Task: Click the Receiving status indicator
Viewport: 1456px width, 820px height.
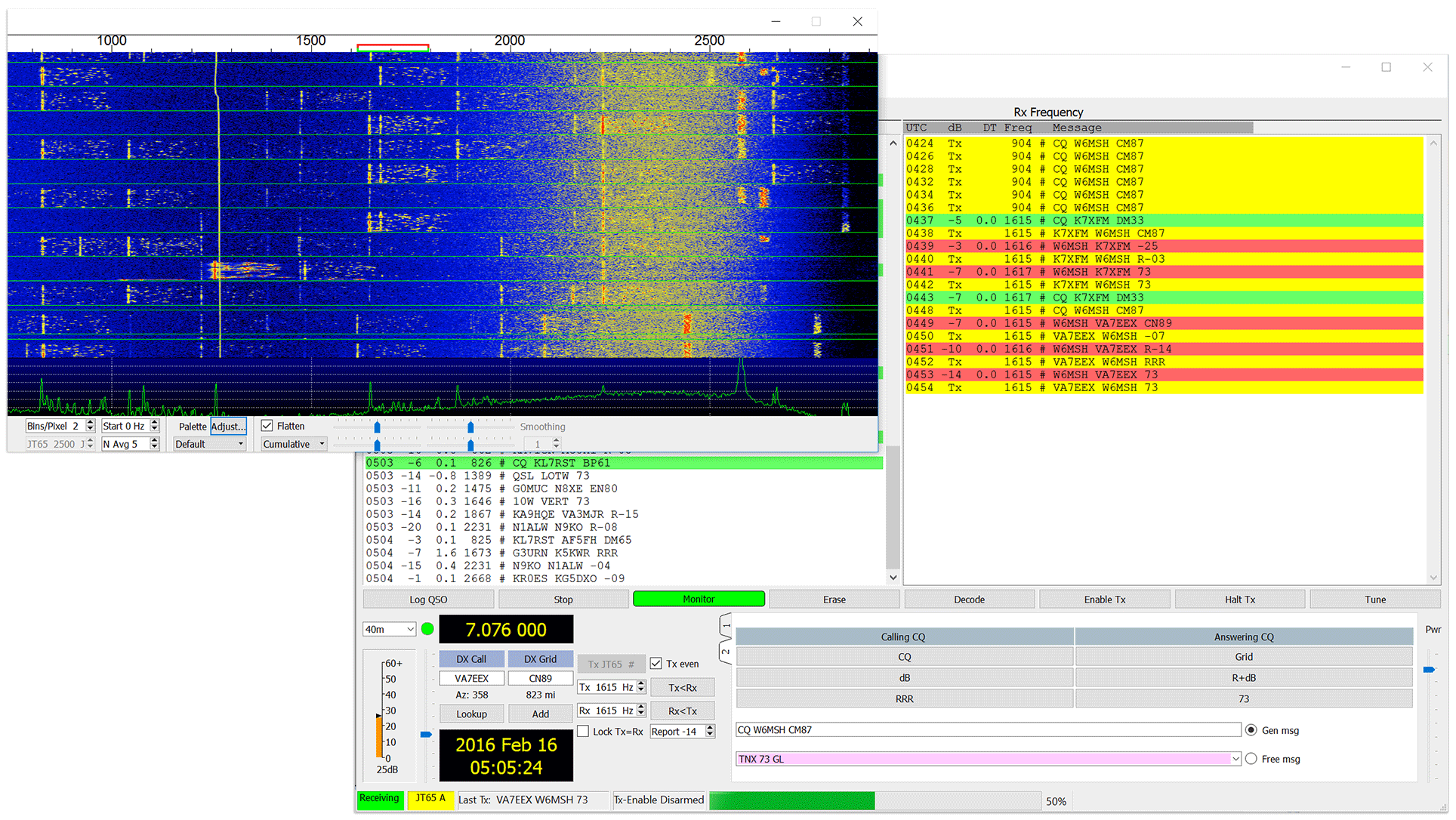Action: [x=379, y=800]
